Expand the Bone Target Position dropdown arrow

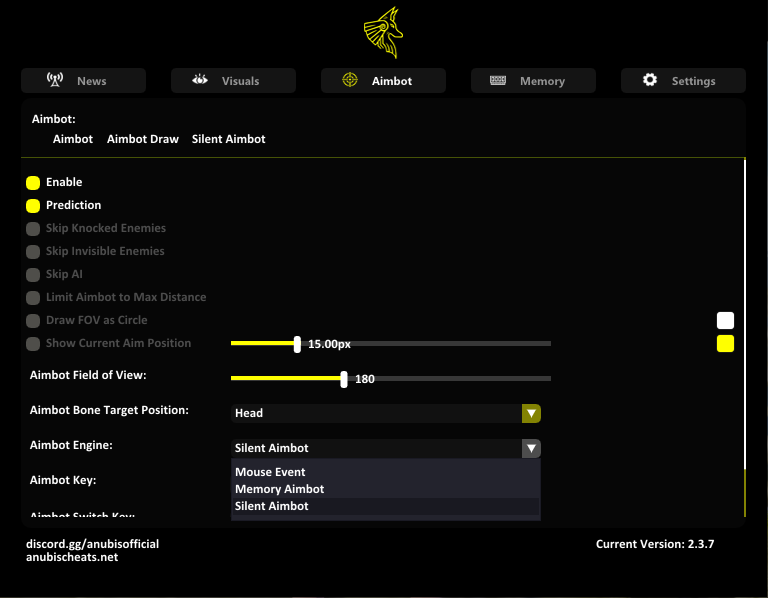(531, 413)
